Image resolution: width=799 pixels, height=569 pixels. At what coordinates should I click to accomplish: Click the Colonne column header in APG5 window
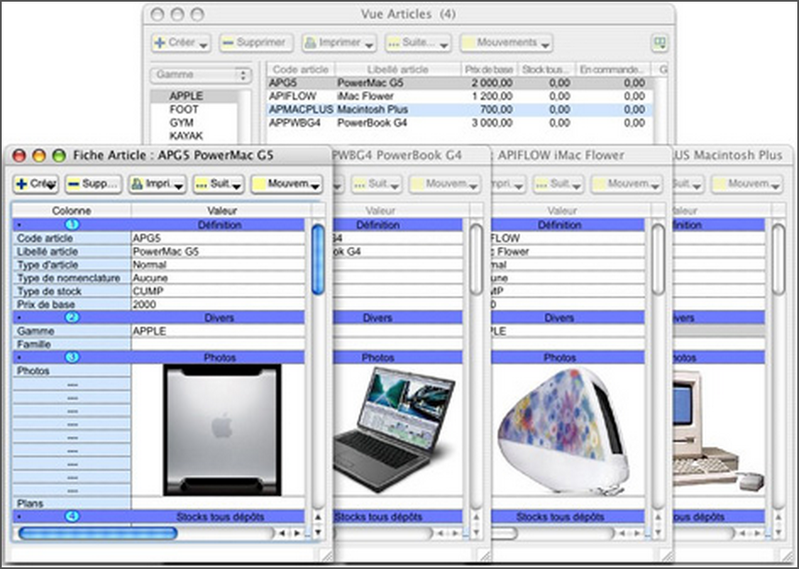[71, 210]
